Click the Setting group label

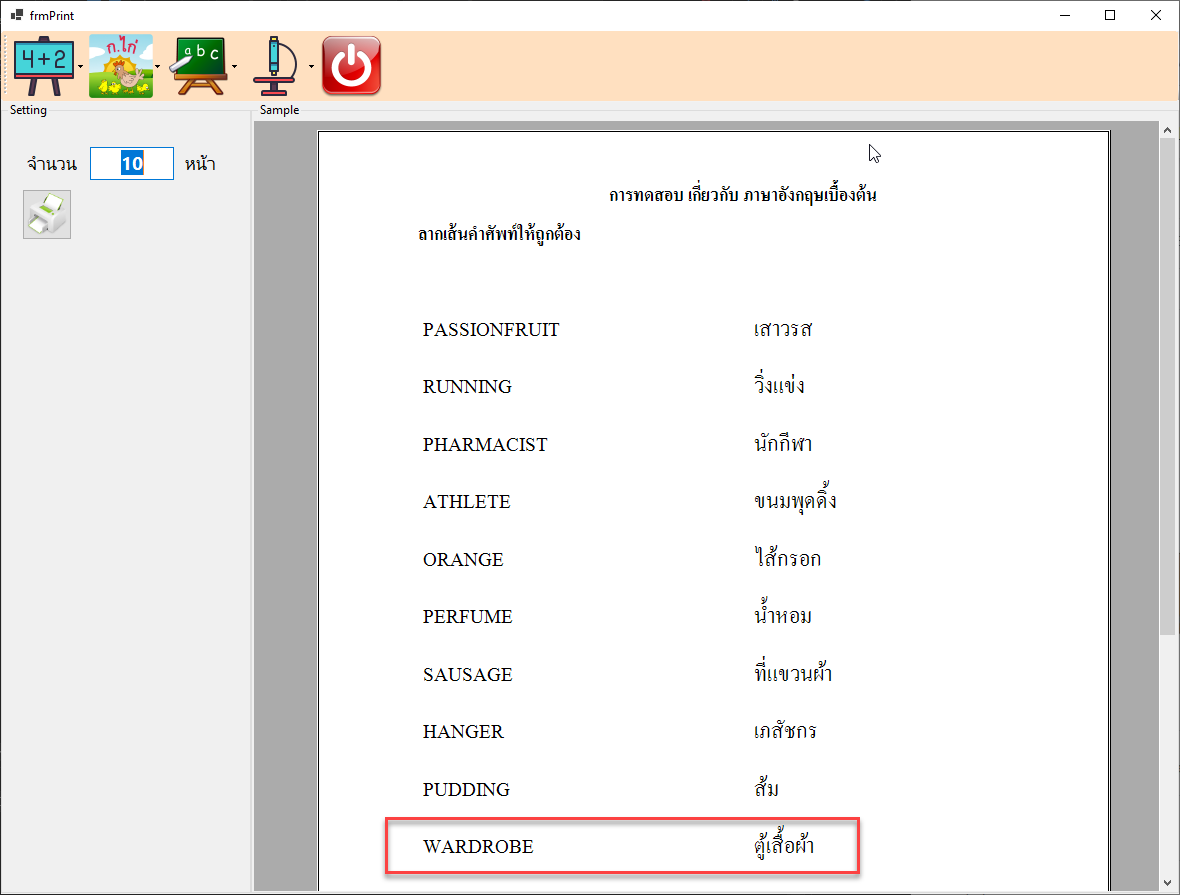(x=29, y=110)
